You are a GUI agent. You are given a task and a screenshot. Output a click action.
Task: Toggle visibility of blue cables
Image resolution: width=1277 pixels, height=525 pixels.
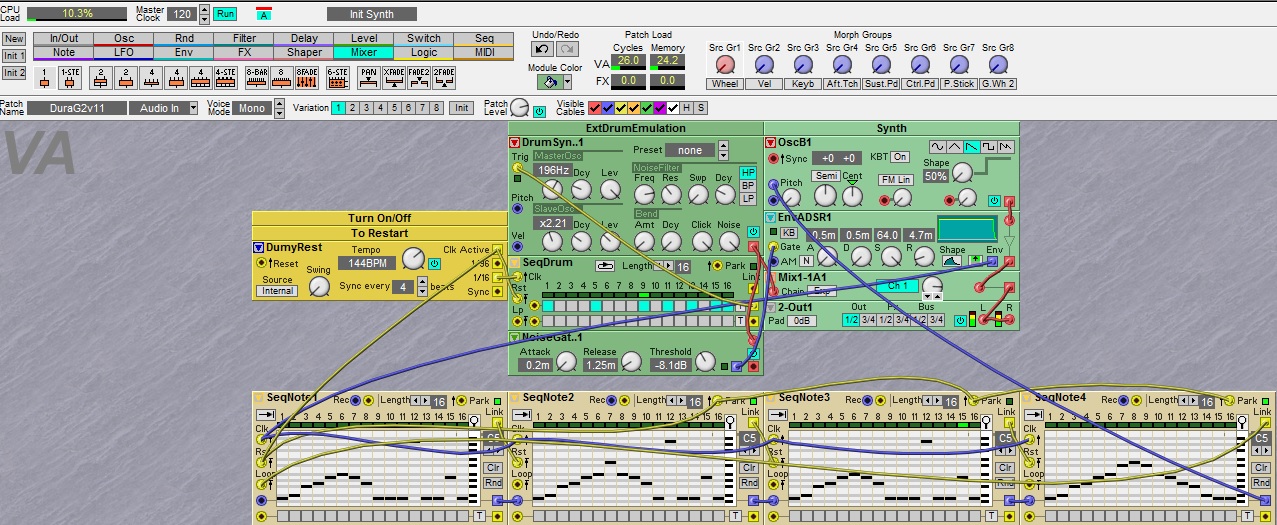(609, 108)
